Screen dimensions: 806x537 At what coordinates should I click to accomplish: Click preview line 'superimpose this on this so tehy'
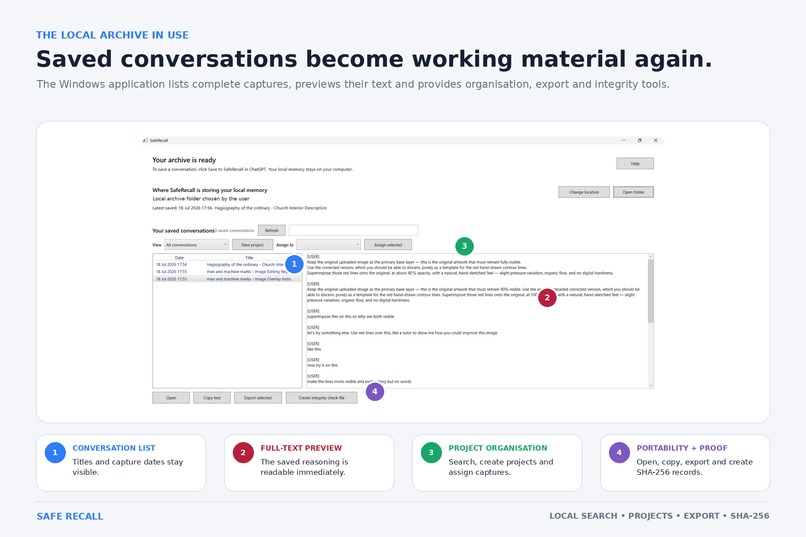click(351, 317)
